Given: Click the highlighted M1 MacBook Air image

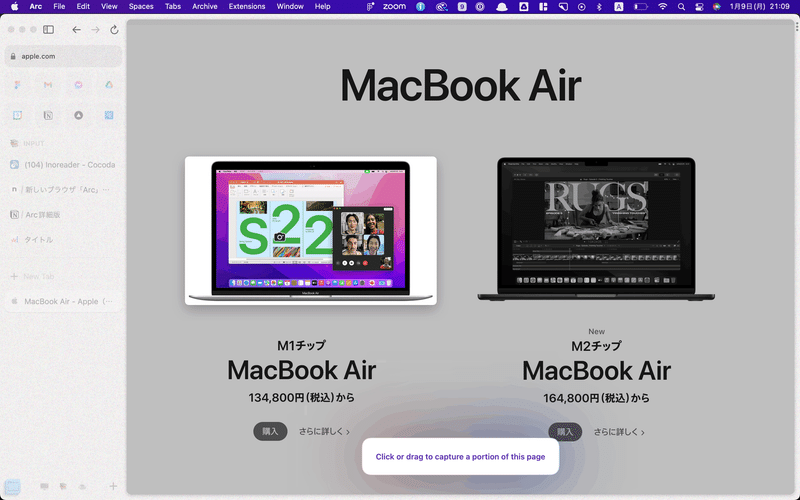Looking at the screenshot, I should [311, 231].
